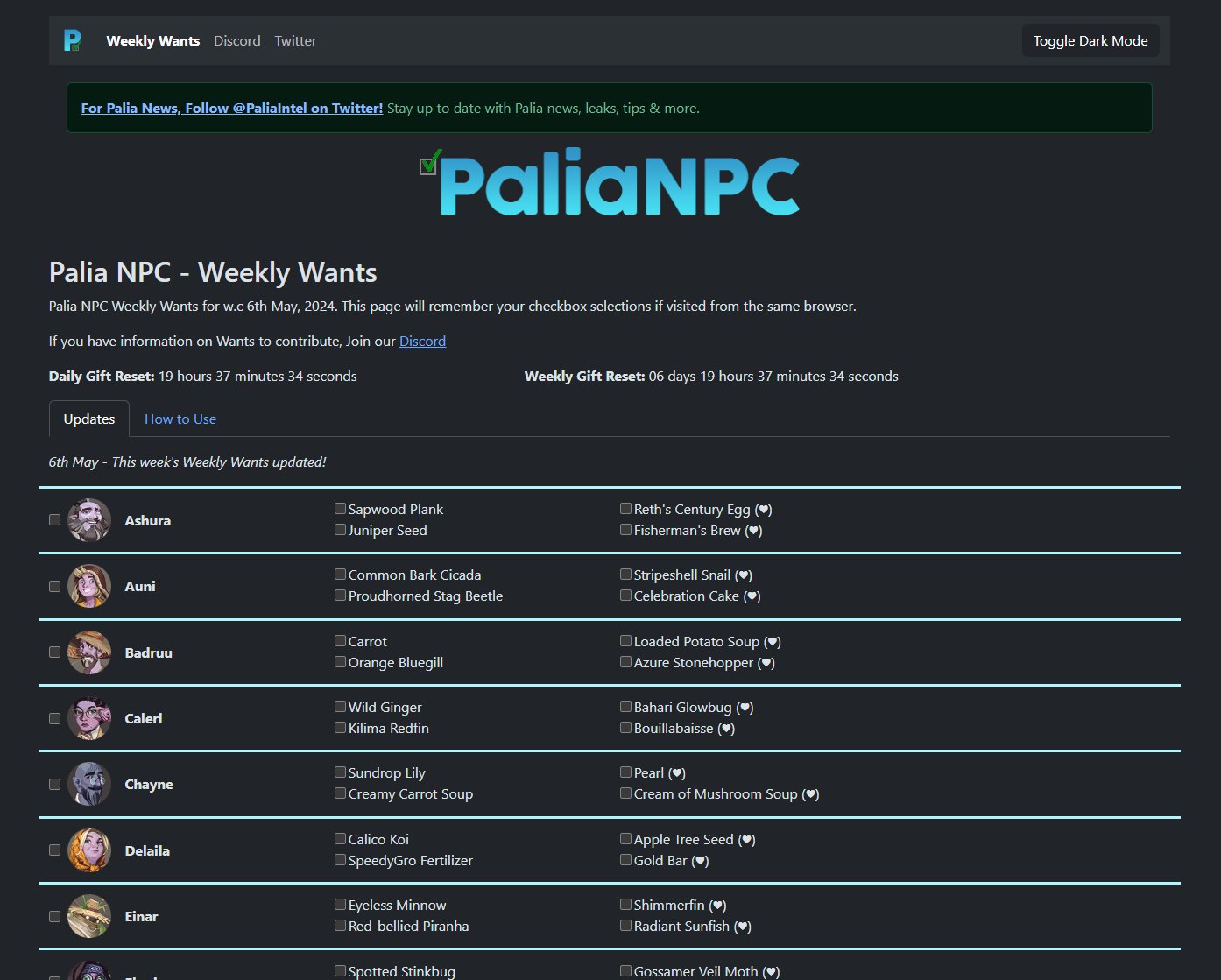
Task: Tick Common Bark Cicada checkbox
Action: 340,574
